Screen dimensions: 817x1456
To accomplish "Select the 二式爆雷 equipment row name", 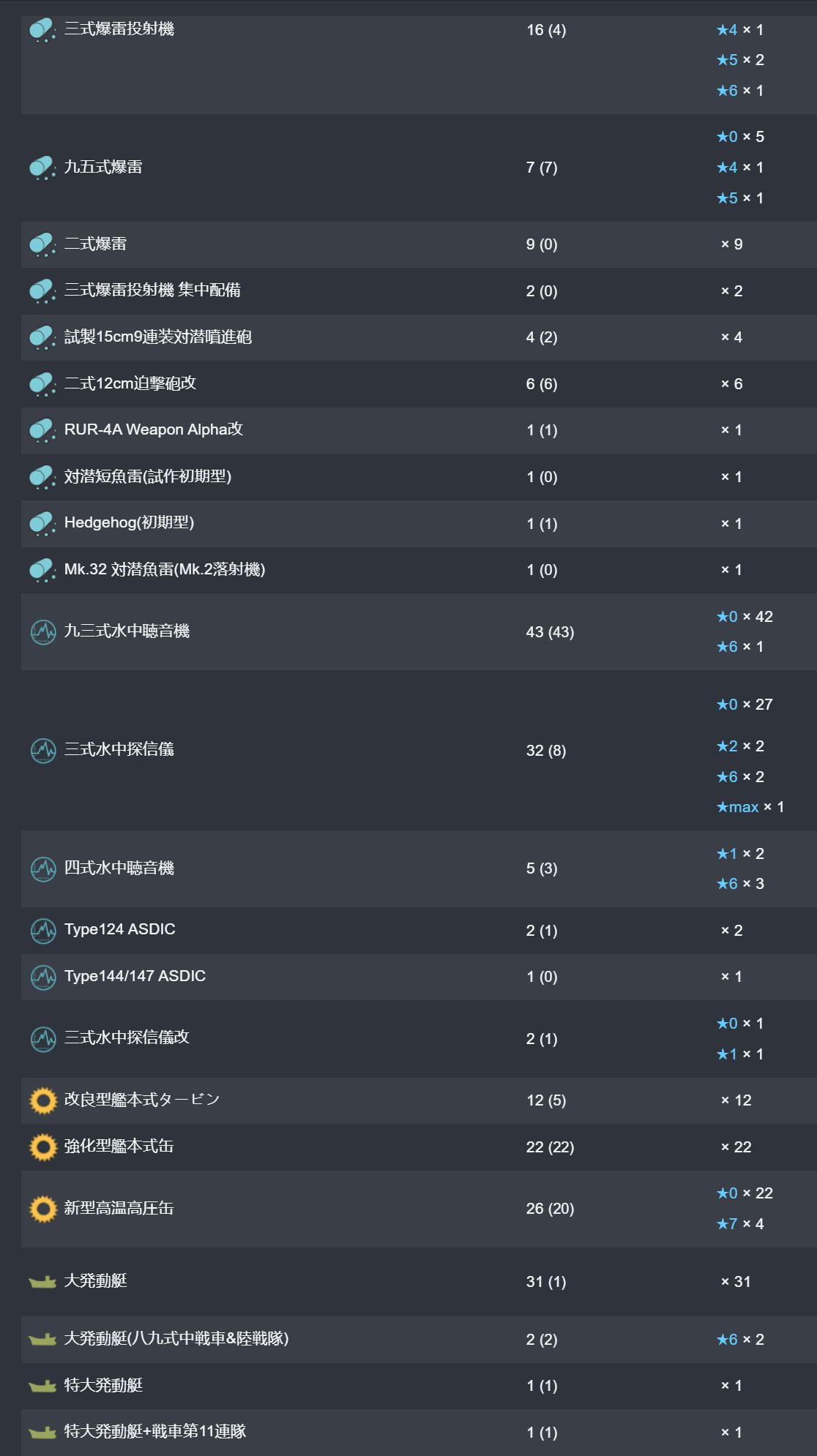I will pos(95,244).
